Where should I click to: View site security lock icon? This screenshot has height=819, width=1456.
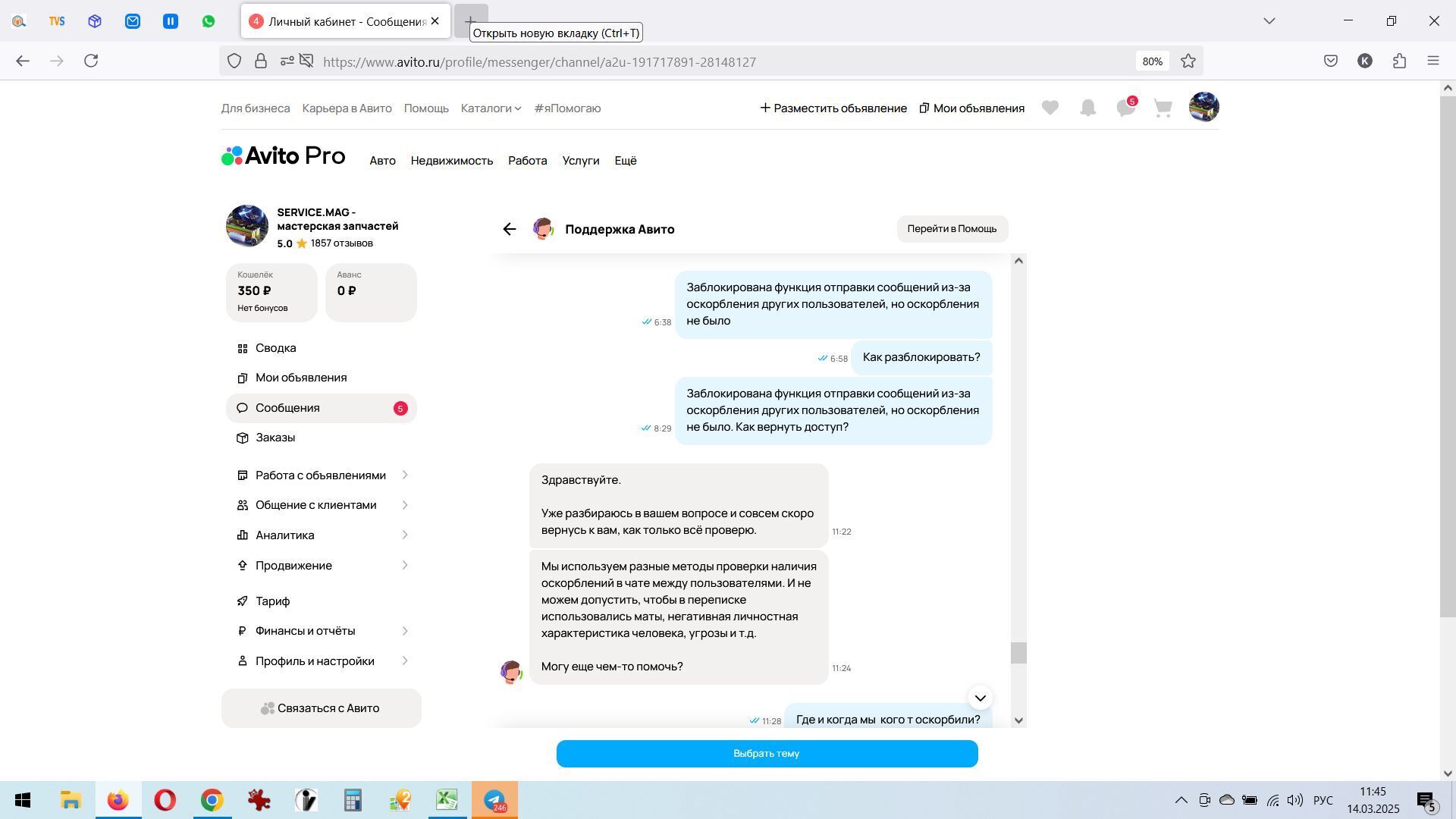pos(261,61)
